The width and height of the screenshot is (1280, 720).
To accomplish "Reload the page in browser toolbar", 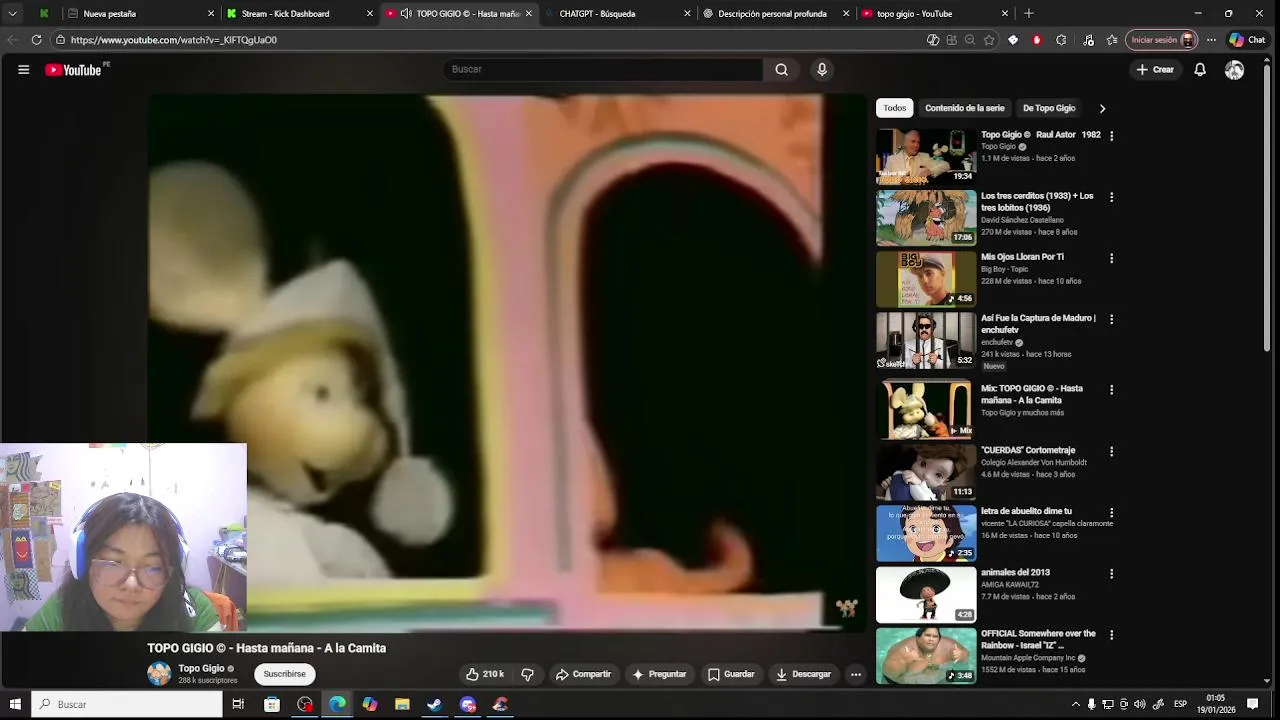I will click(36, 40).
